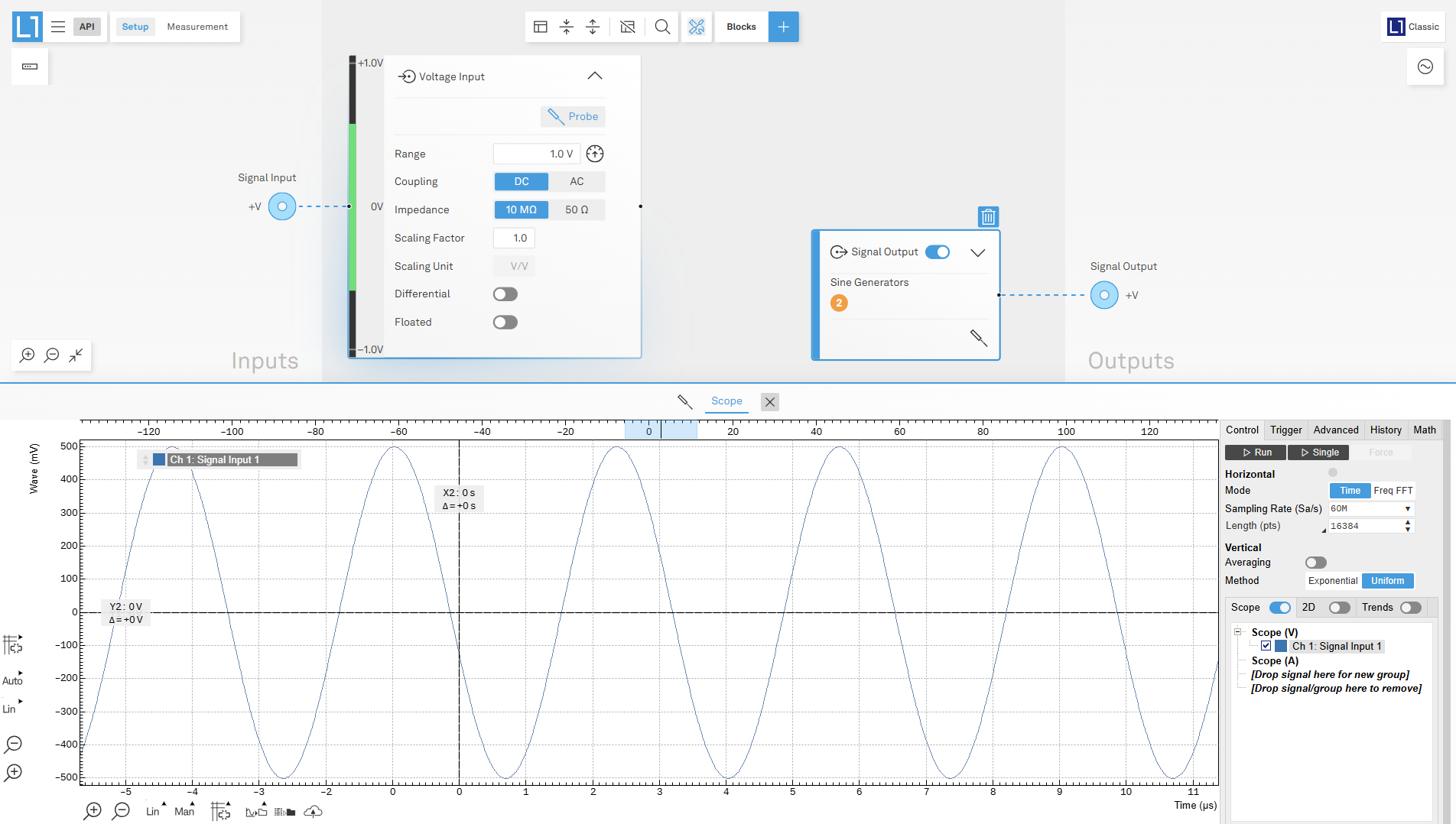The width and height of the screenshot is (1456, 824).
Task: Toggle the 2D display switch
Action: [x=1340, y=608]
